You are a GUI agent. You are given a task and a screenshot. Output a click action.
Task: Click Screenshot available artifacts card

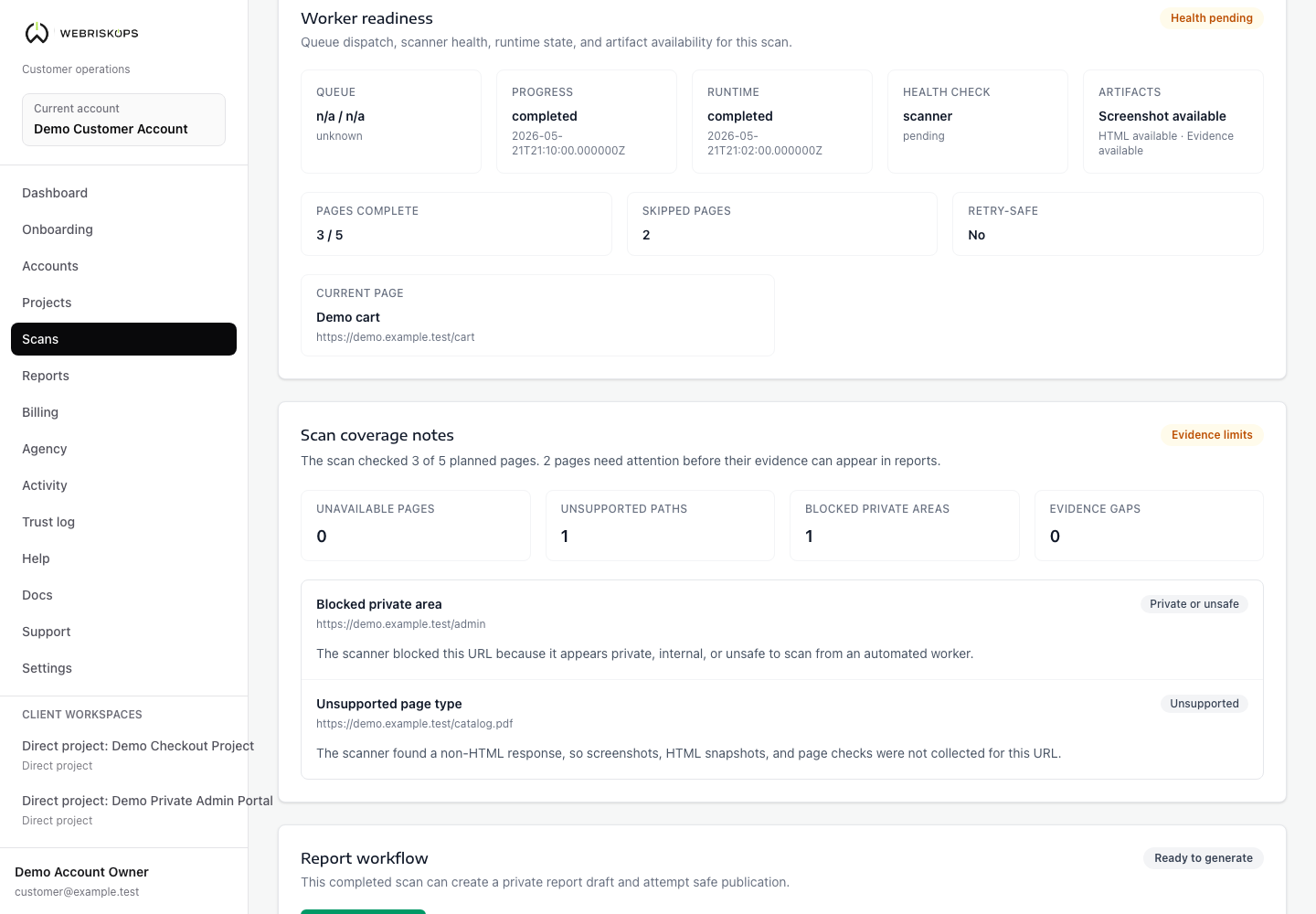pos(1173,122)
